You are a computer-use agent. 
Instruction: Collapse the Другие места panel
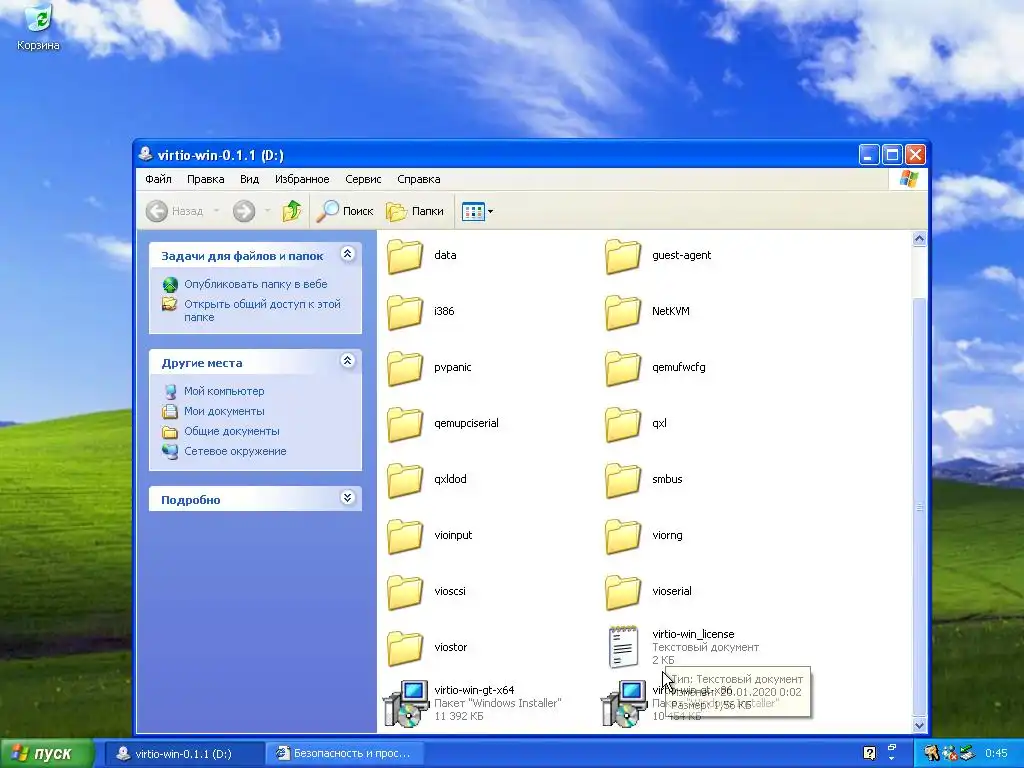click(347, 360)
